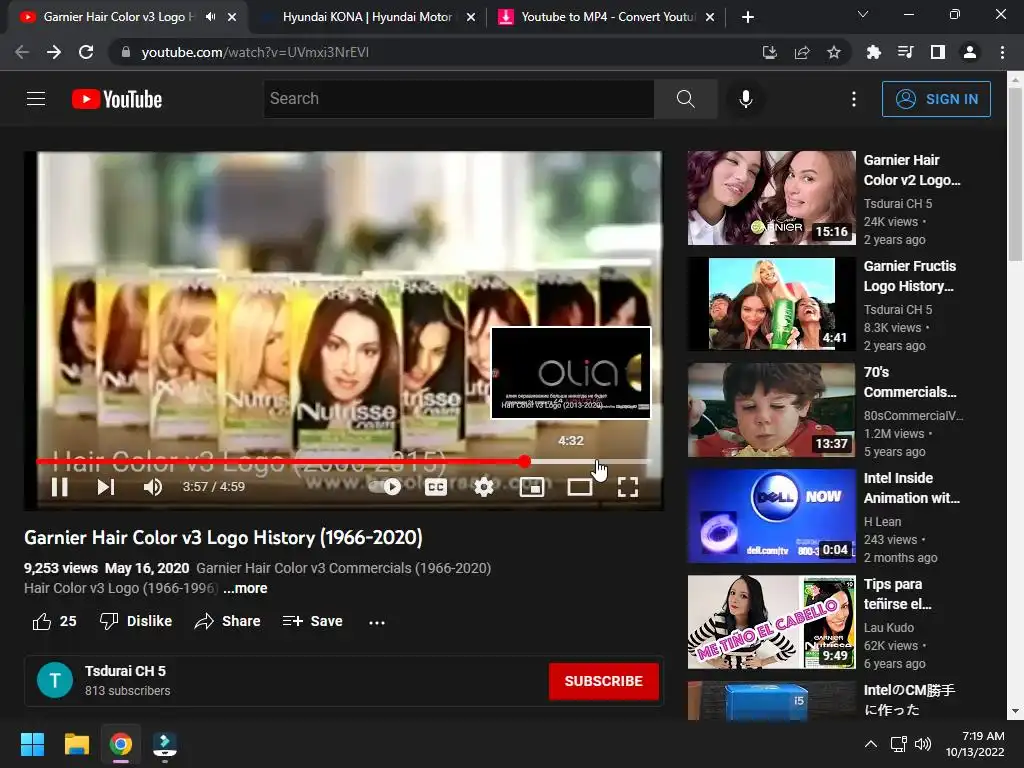
Task: Click the SIGN IN button
Action: (936, 99)
